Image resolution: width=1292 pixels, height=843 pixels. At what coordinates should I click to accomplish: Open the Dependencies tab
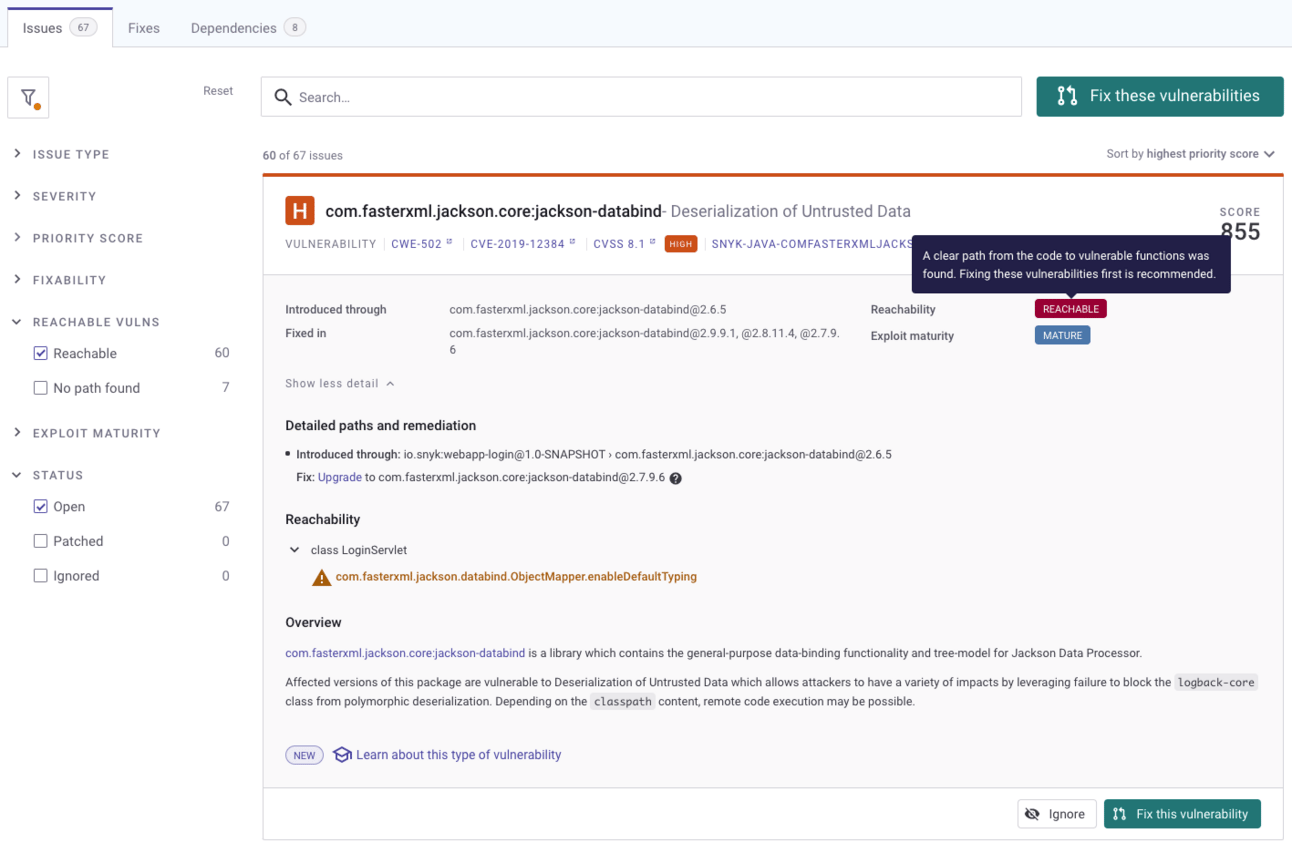(248, 28)
